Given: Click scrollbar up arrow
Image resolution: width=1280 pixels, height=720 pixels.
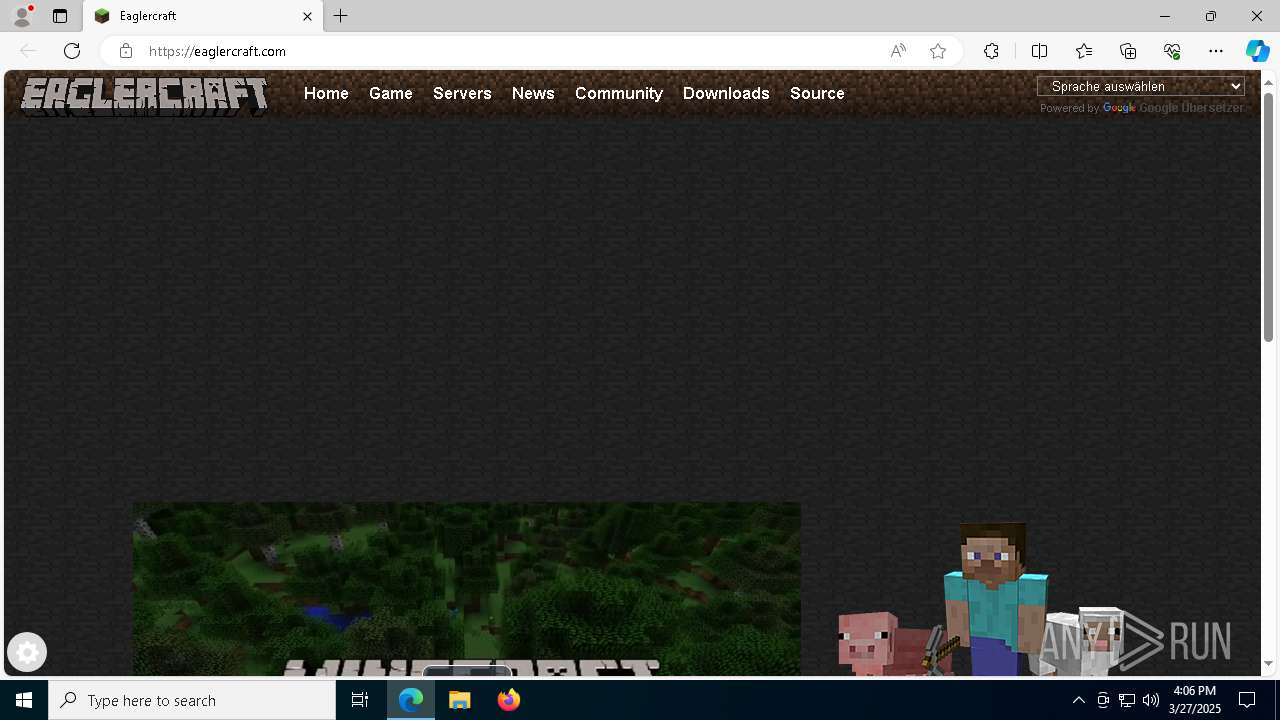Looking at the screenshot, I should click(1268, 81).
